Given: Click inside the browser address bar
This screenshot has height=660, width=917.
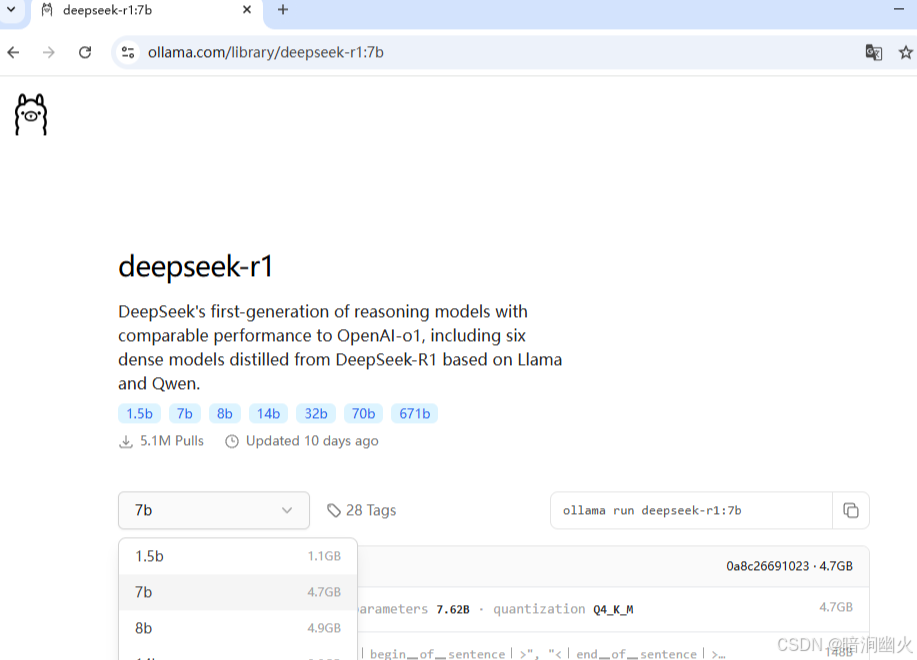Looking at the screenshot, I should [x=400, y=52].
